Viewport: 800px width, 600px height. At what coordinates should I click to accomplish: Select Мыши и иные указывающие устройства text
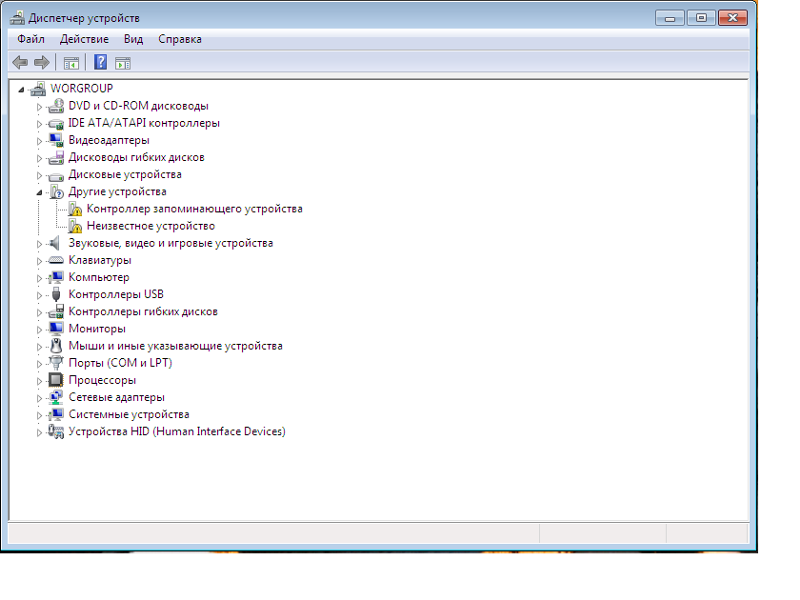tap(176, 346)
